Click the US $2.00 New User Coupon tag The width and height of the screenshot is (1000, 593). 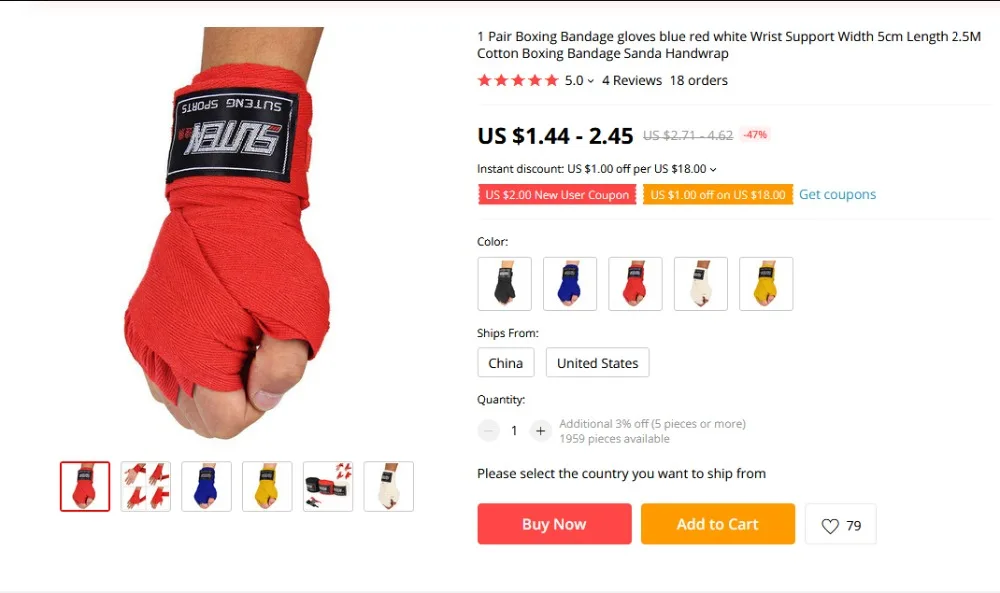click(557, 194)
